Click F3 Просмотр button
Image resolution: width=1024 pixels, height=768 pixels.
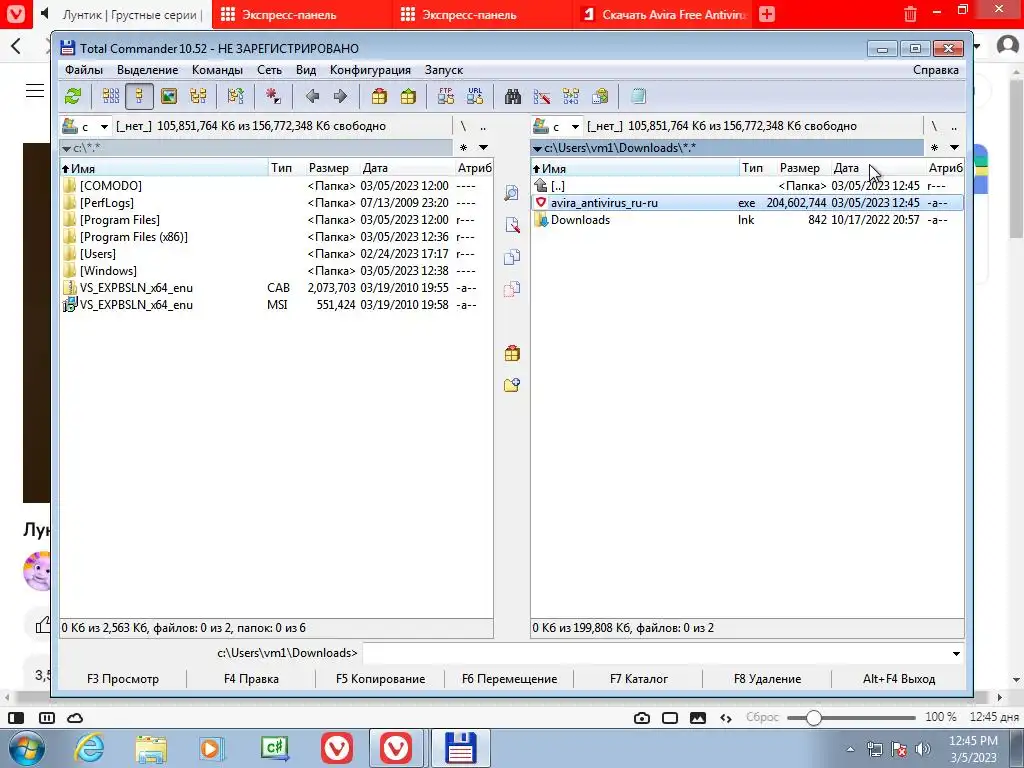[123, 679]
